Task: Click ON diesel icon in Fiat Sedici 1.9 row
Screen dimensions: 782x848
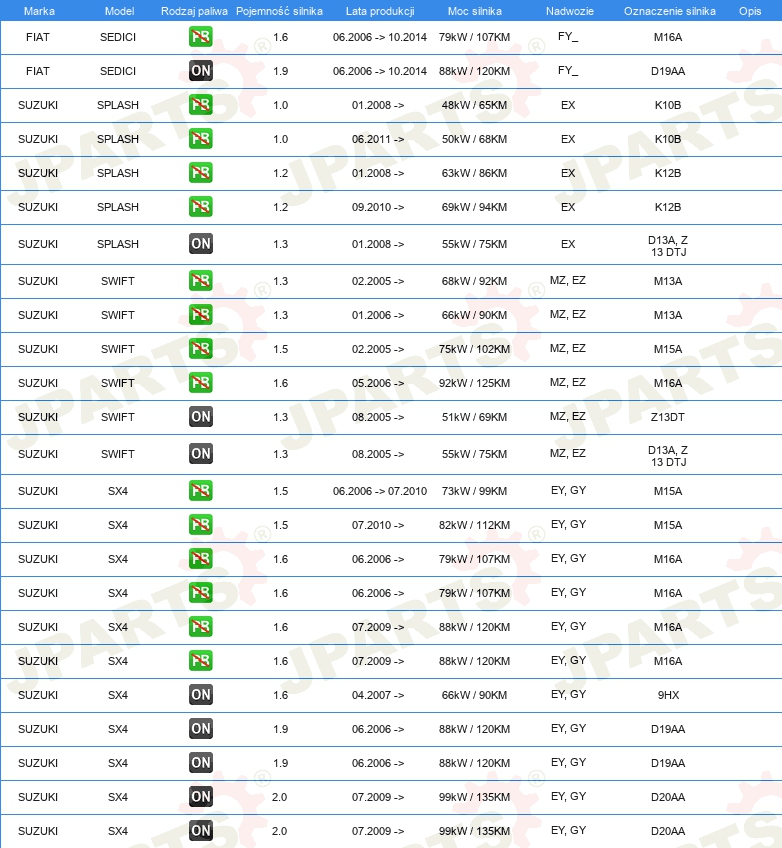Action: pos(201,71)
